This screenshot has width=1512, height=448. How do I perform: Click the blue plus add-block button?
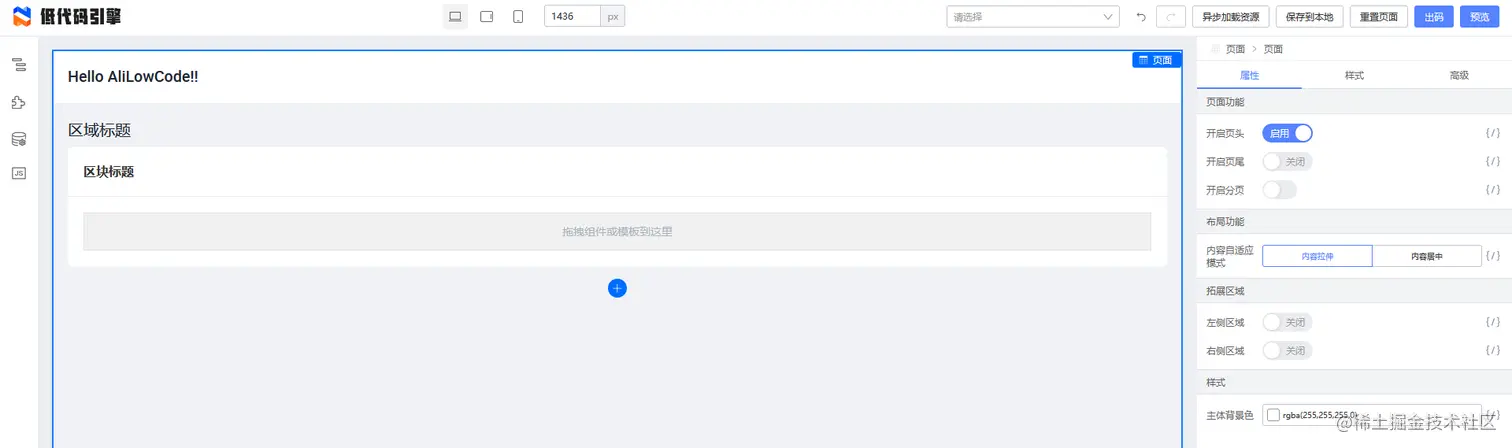pos(617,288)
